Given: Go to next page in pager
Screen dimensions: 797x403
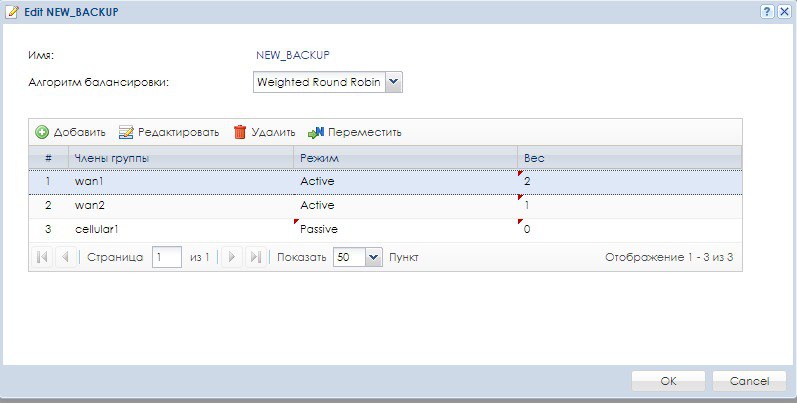Looking at the screenshot, I should [233, 257].
